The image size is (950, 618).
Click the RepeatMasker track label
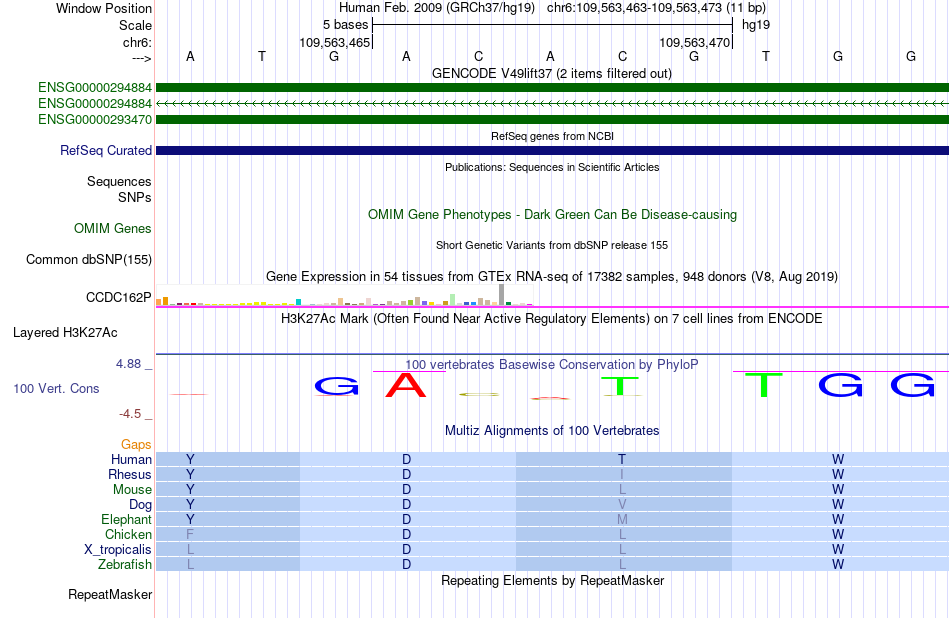[x=110, y=595]
